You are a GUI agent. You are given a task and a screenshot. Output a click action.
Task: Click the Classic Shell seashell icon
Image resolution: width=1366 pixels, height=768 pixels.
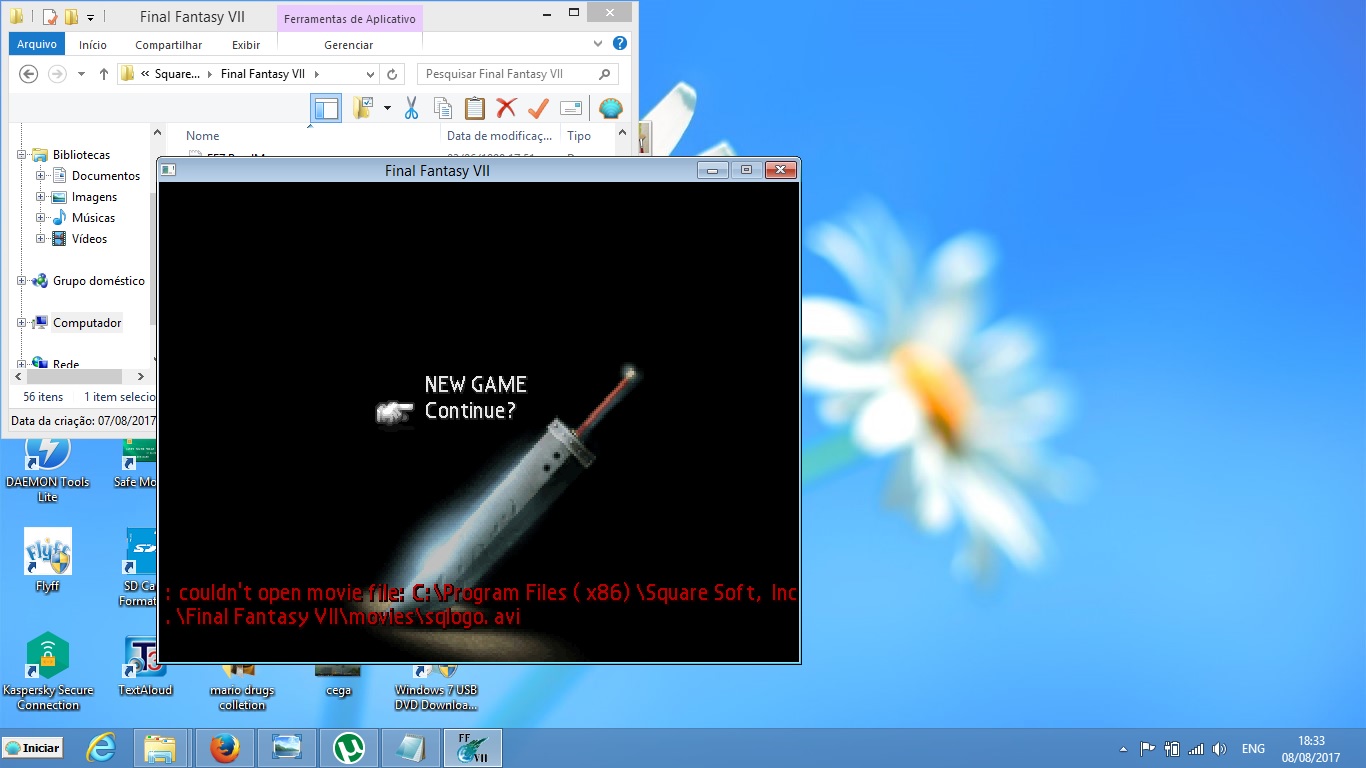[610, 109]
